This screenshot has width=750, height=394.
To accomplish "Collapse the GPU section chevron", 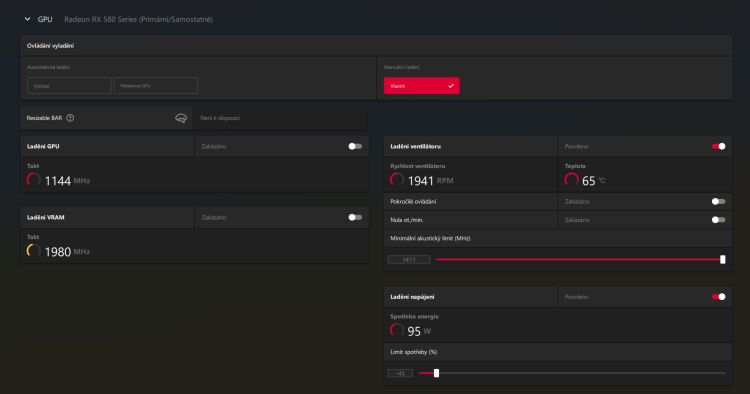I will [x=27, y=19].
